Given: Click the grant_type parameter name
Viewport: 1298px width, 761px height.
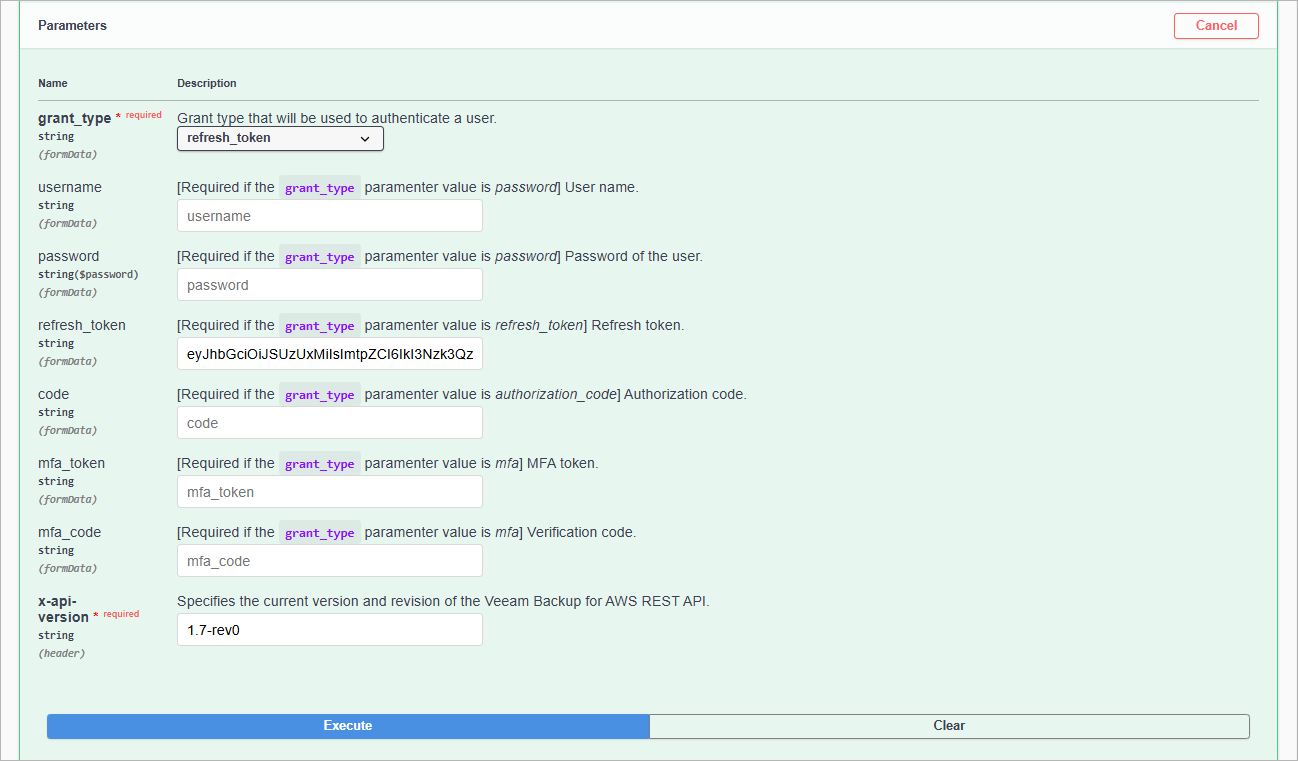Looking at the screenshot, I should [x=75, y=118].
